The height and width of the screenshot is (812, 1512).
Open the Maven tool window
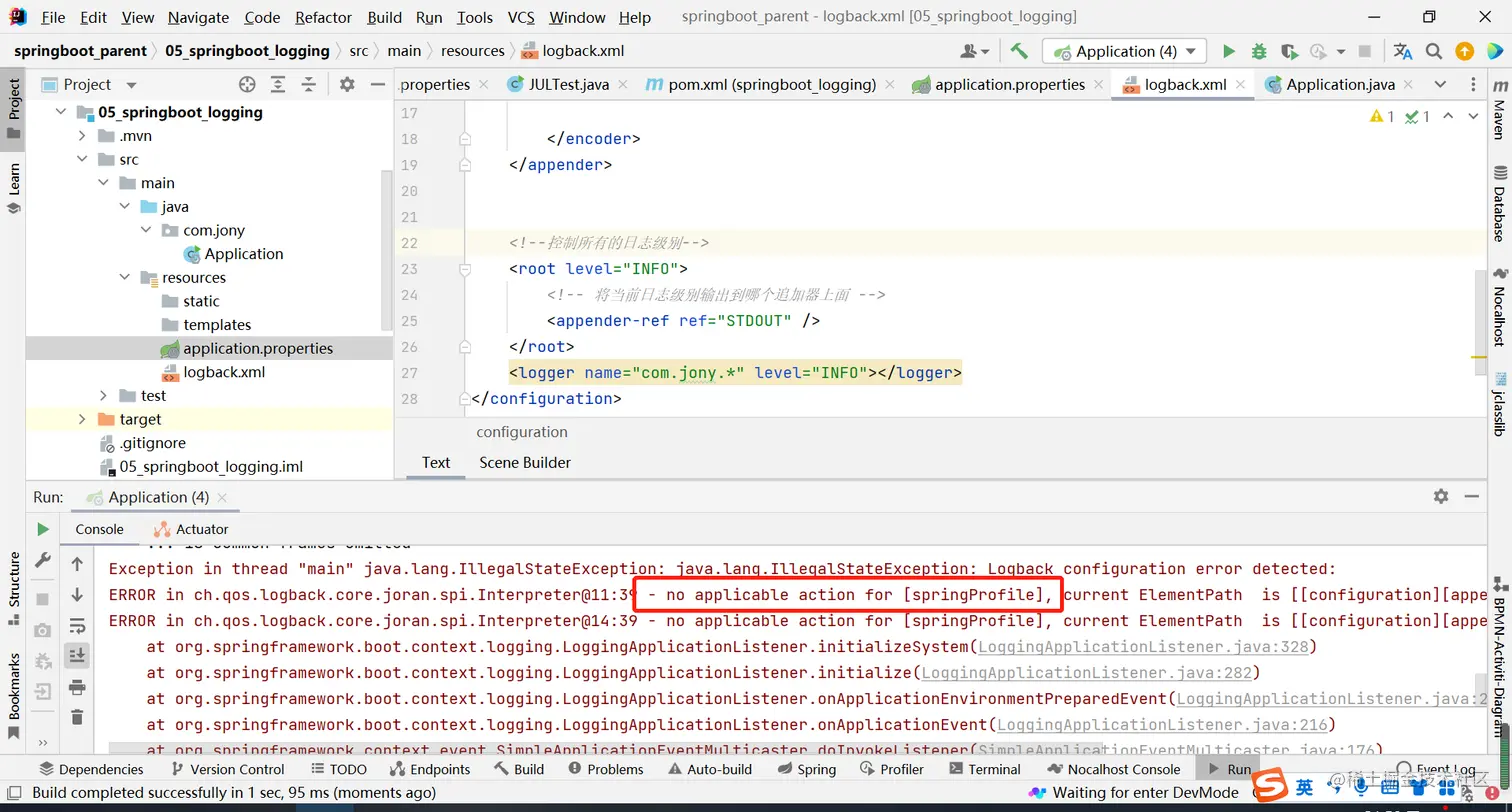coord(1498,112)
